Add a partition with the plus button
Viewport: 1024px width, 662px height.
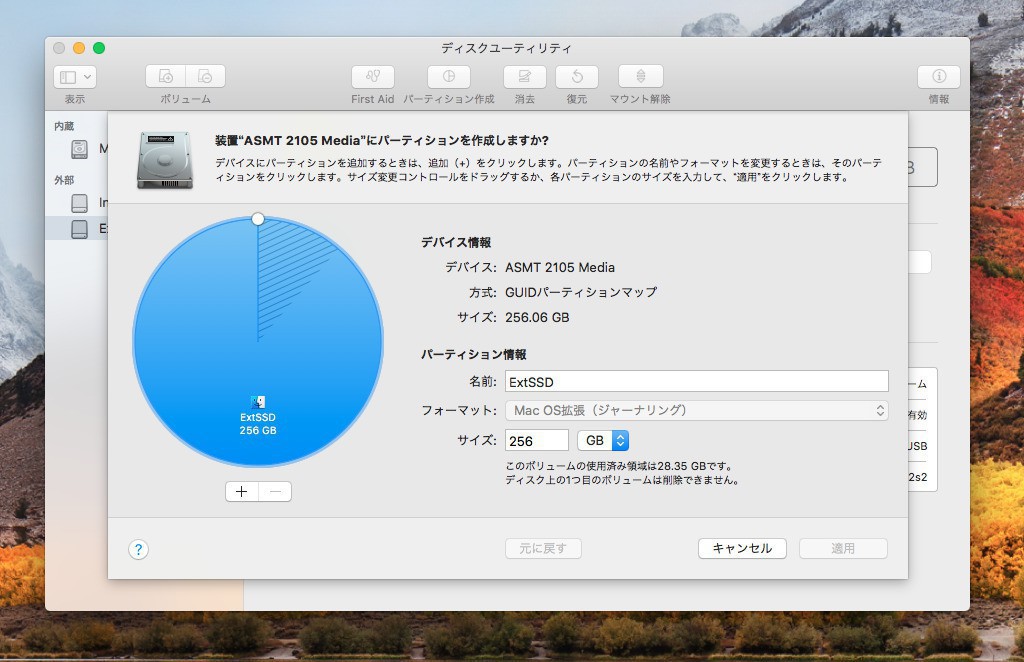[242, 492]
